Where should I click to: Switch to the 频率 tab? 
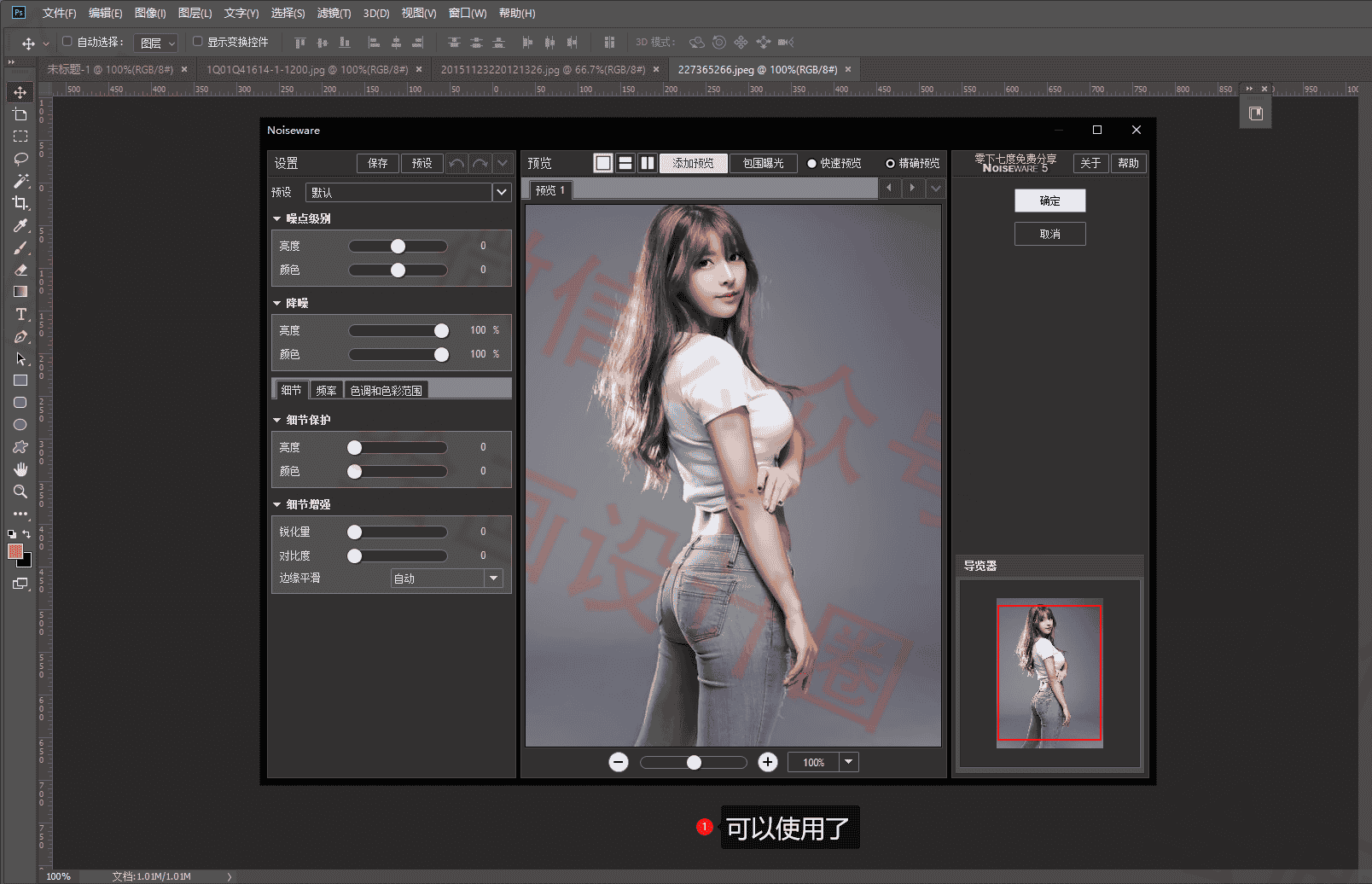coord(326,390)
